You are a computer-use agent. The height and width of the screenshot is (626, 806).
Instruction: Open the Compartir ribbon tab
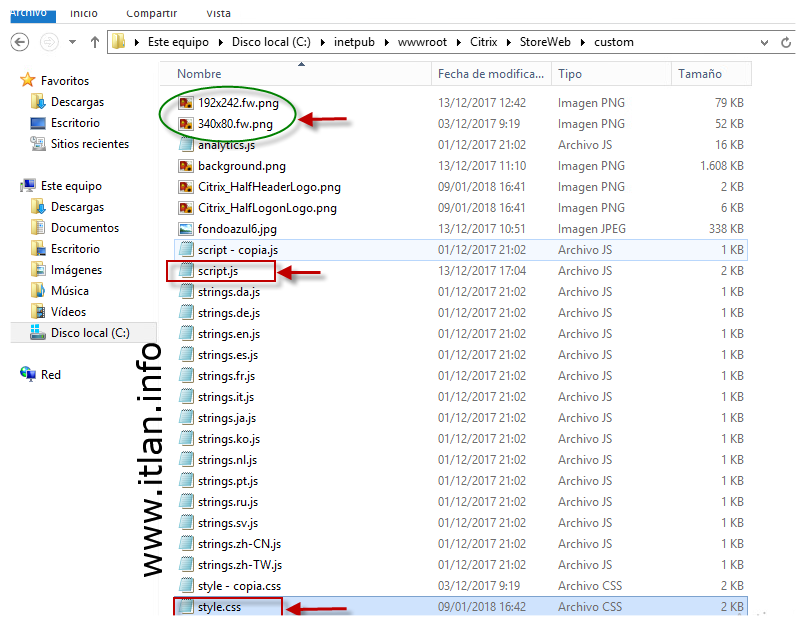point(152,13)
